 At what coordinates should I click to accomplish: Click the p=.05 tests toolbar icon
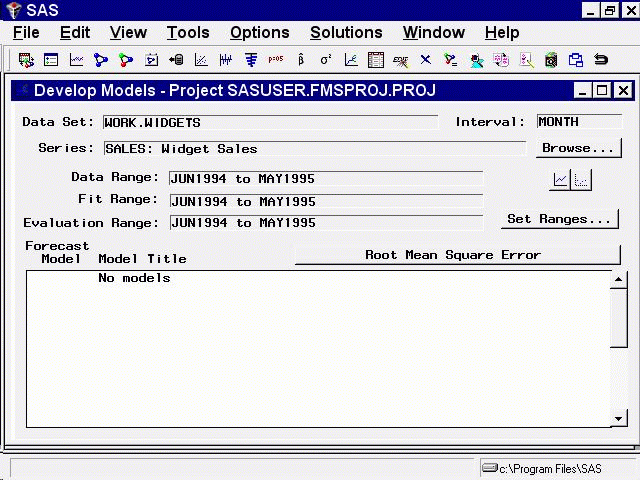(x=276, y=59)
